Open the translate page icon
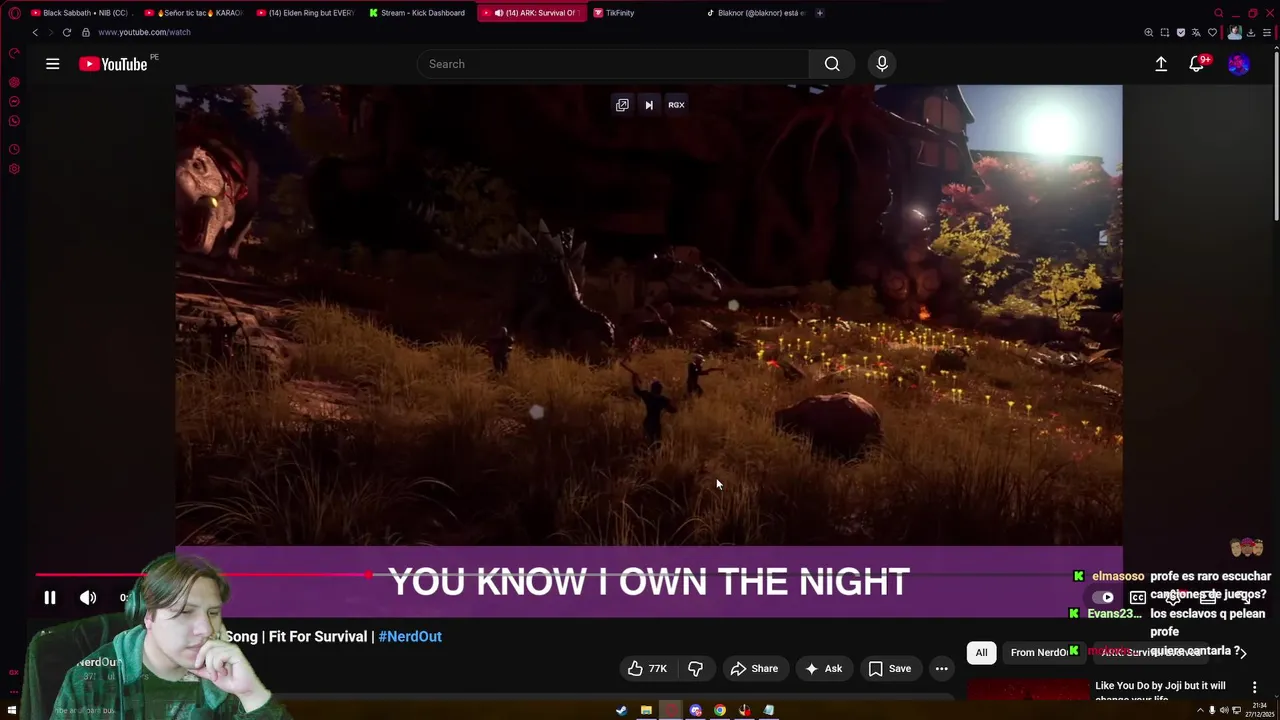Image resolution: width=1280 pixels, height=720 pixels. 1196,32
